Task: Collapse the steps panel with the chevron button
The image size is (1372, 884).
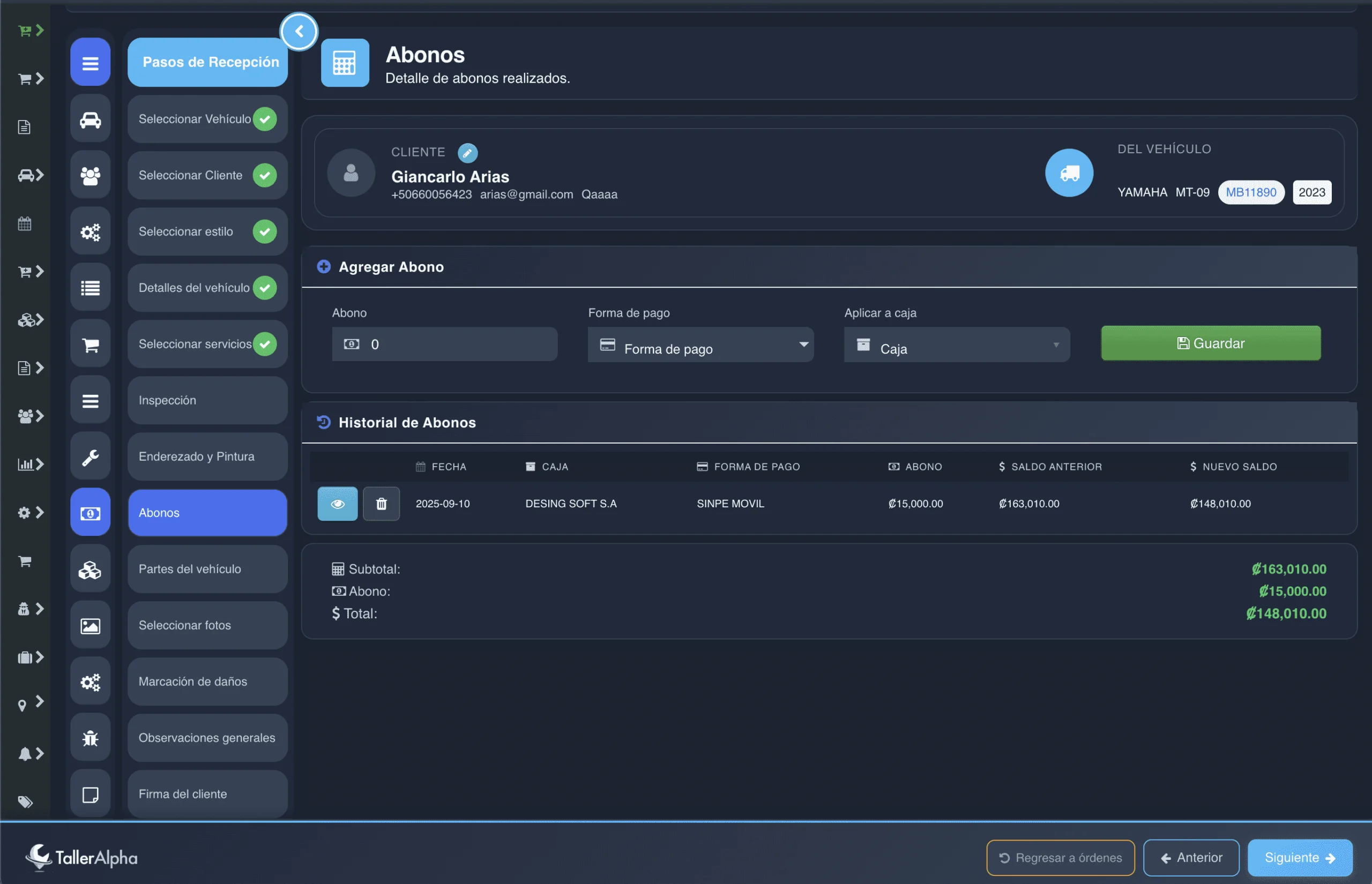Action: (x=299, y=32)
